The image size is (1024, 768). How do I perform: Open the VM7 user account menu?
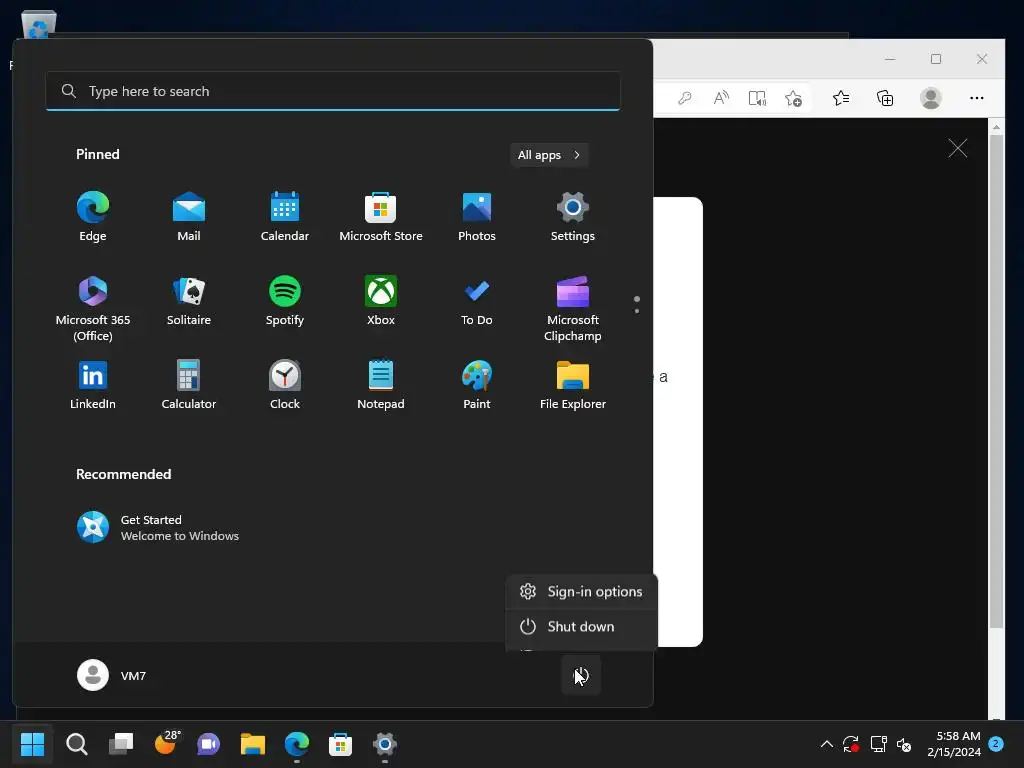pyautogui.click(x=112, y=675)
